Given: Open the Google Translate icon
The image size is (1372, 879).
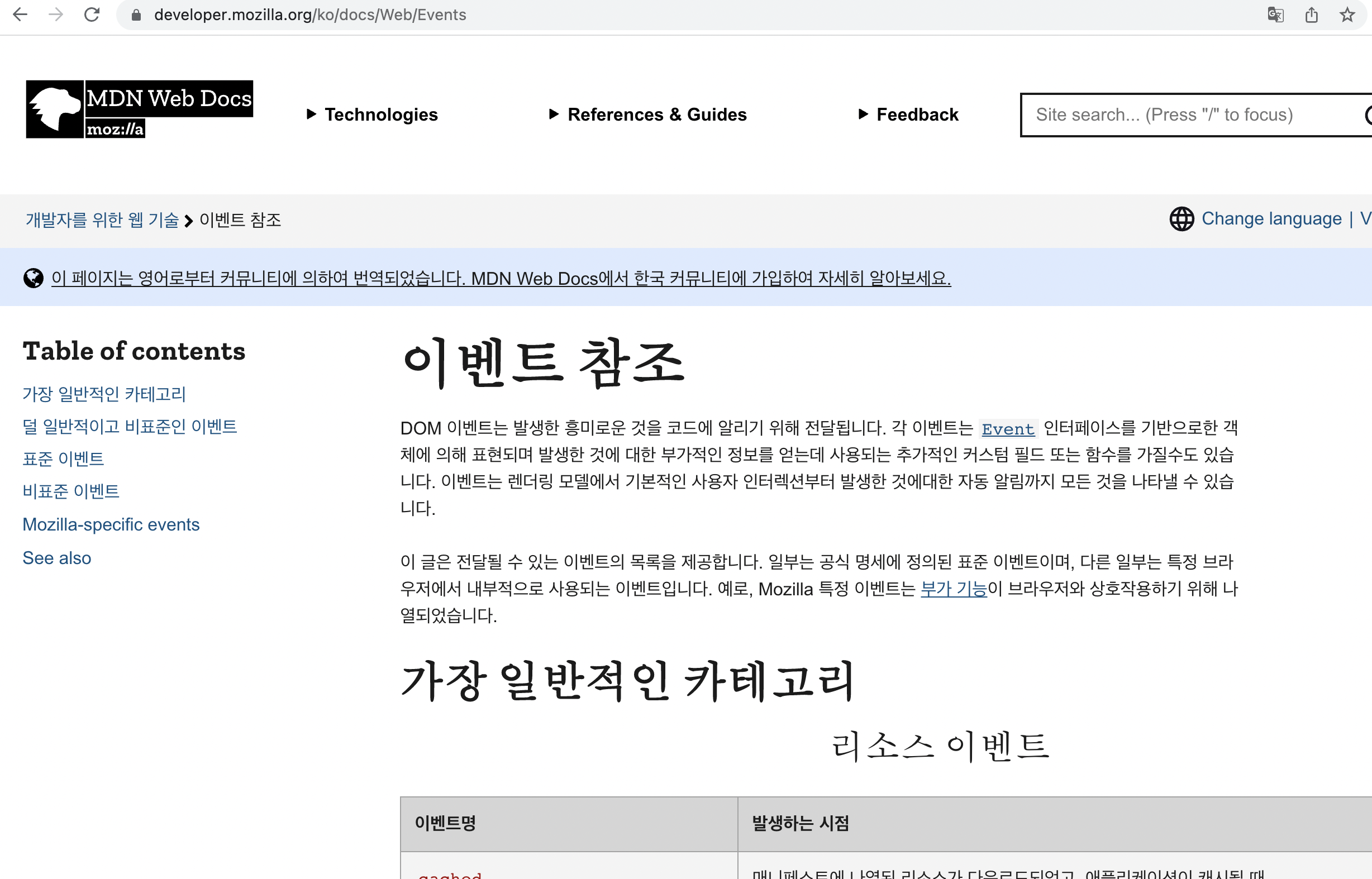Looking at the screenshot, I should pyautogui.click(x=1275, y=15).
